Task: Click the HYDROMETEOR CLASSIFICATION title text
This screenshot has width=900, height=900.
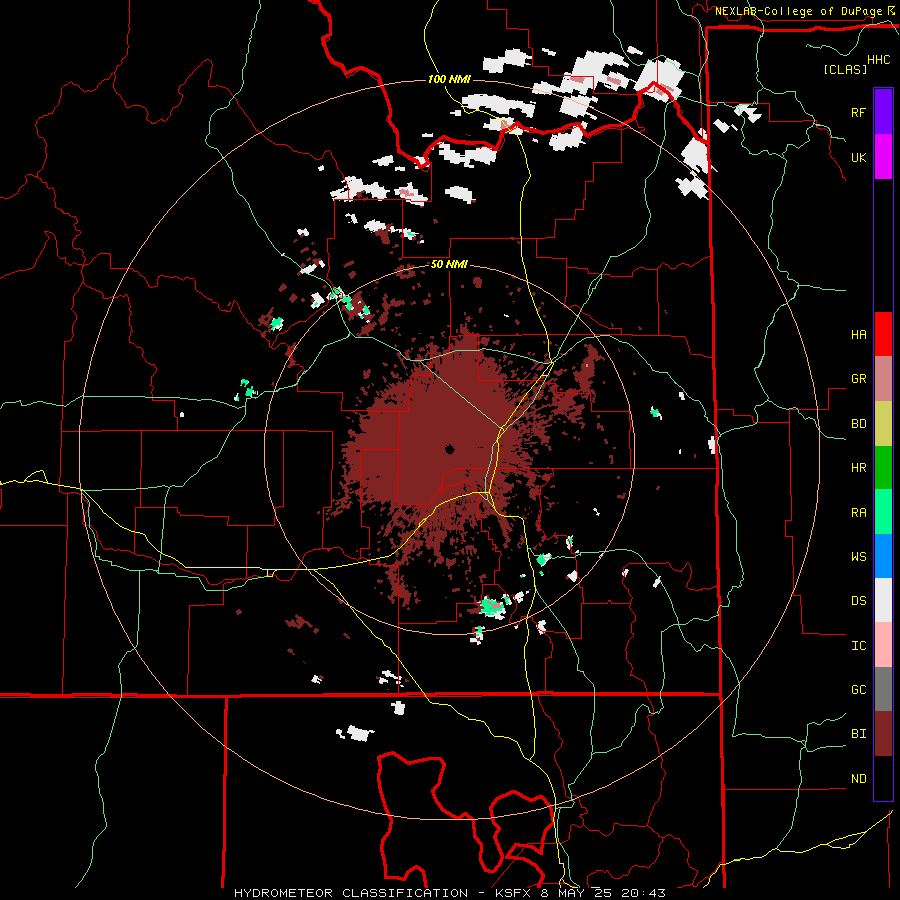Action: 351,893
